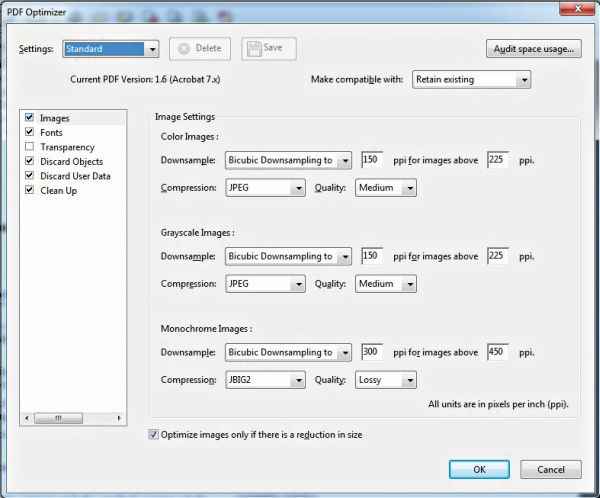600x498 pixels.
Task: Click Color Images 150 ppi field
Action: coord(371,160)
